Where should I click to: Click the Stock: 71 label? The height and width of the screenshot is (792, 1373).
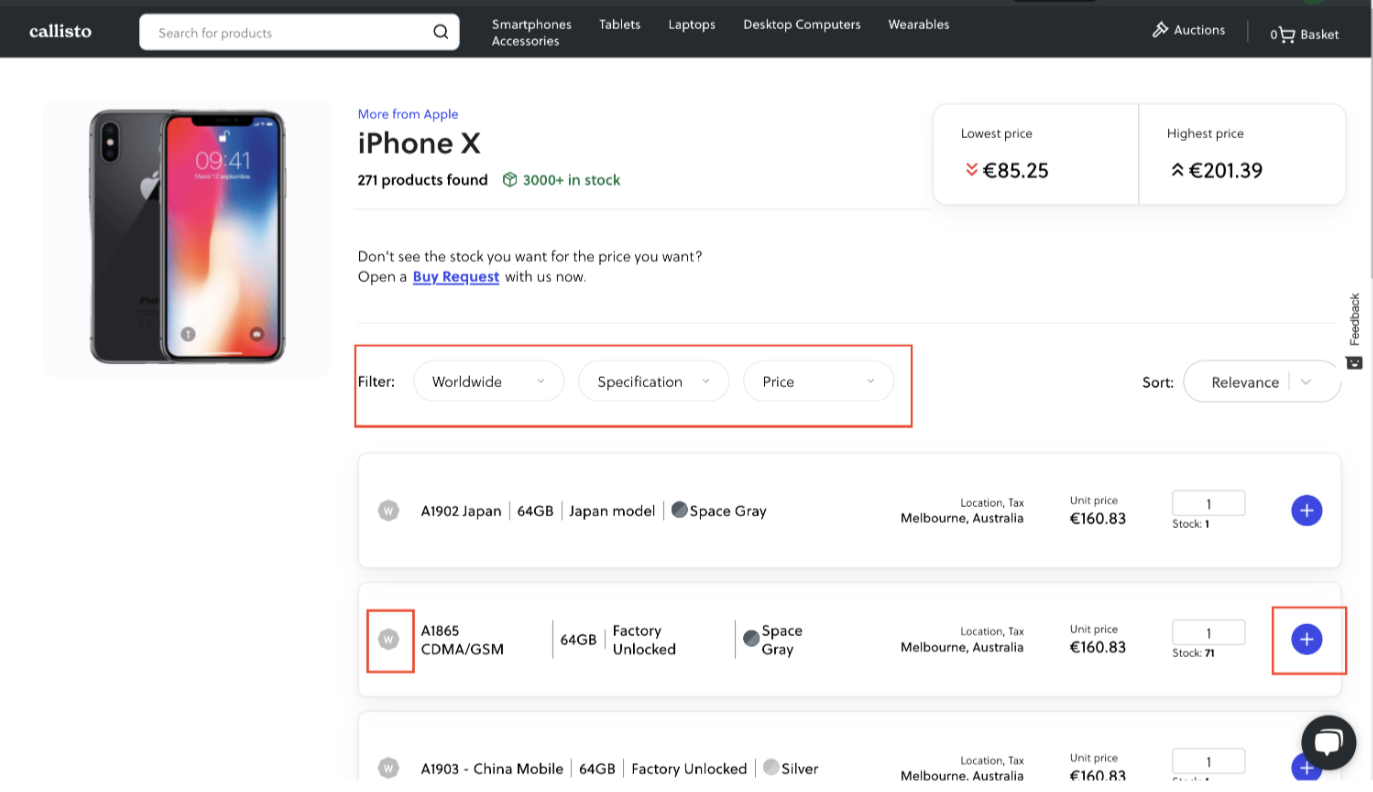(x=1193, y=653)
